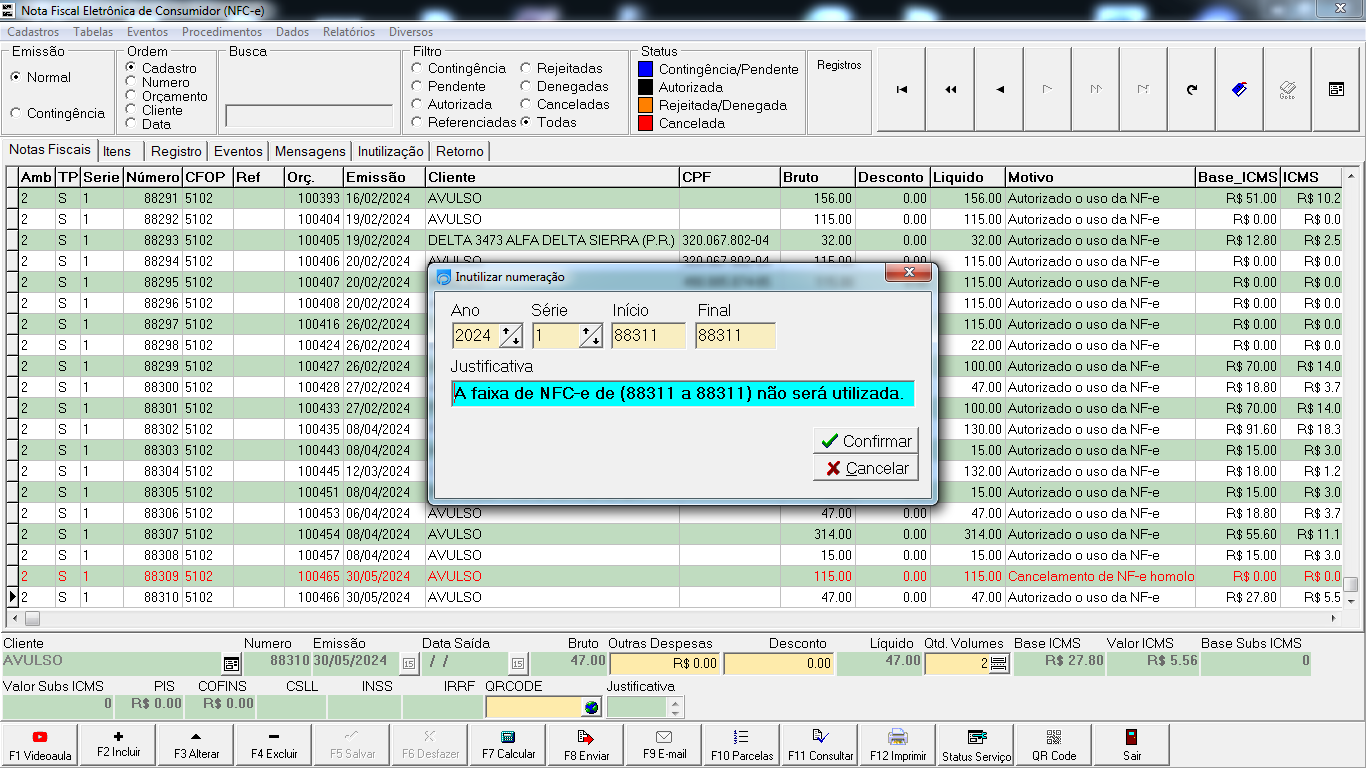Select the Canceladas filter option

pos(526,104)
